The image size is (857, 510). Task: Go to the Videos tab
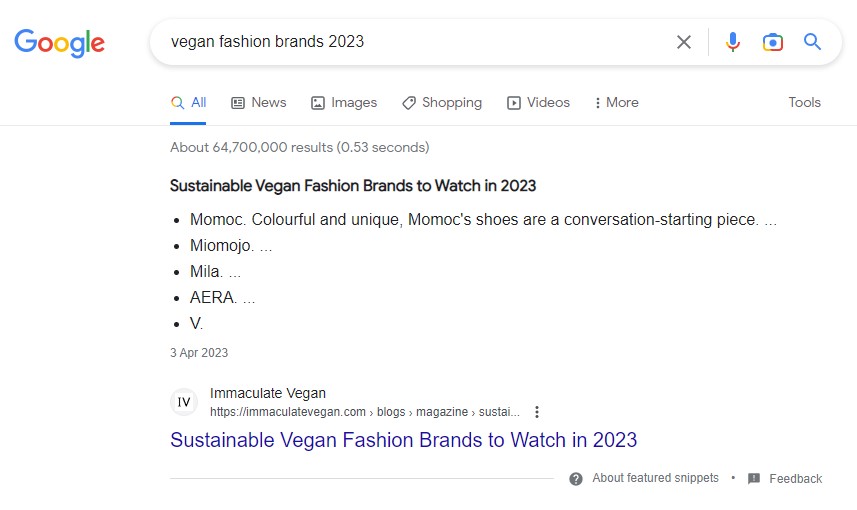point(538,102)
